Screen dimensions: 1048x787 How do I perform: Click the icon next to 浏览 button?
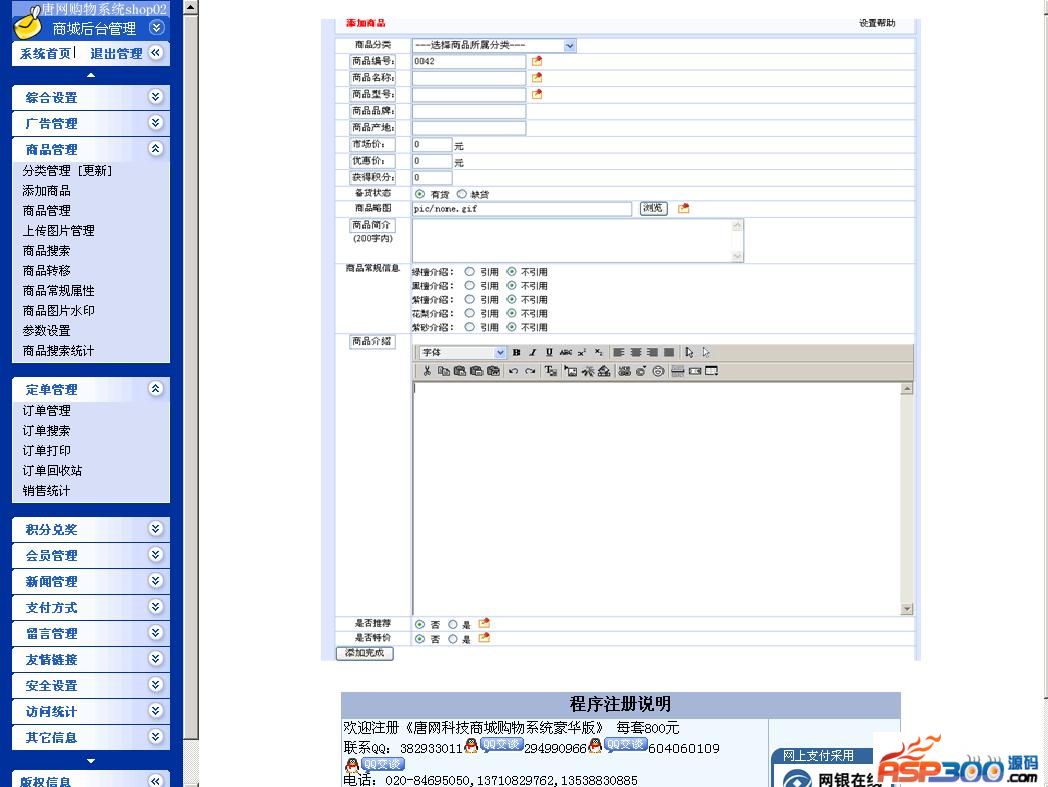pyautogui.click(x=683, y=209)
